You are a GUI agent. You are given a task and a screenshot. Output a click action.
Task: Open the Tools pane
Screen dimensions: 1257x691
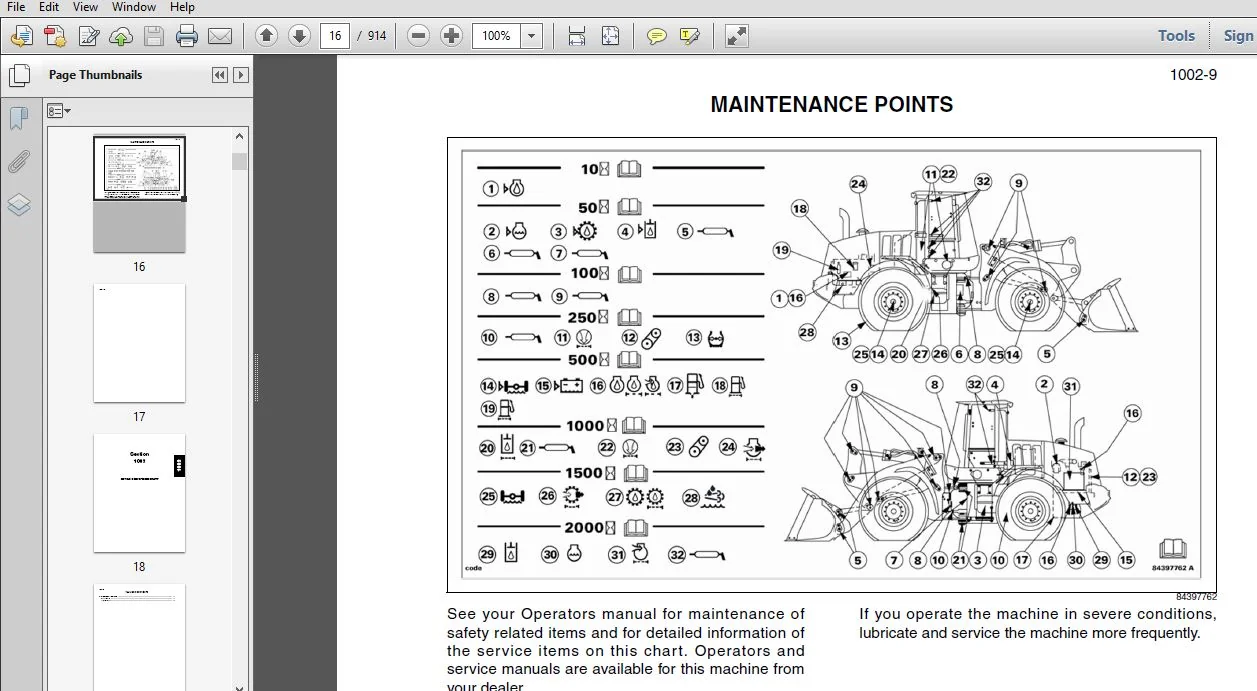tap(1176, 36)
